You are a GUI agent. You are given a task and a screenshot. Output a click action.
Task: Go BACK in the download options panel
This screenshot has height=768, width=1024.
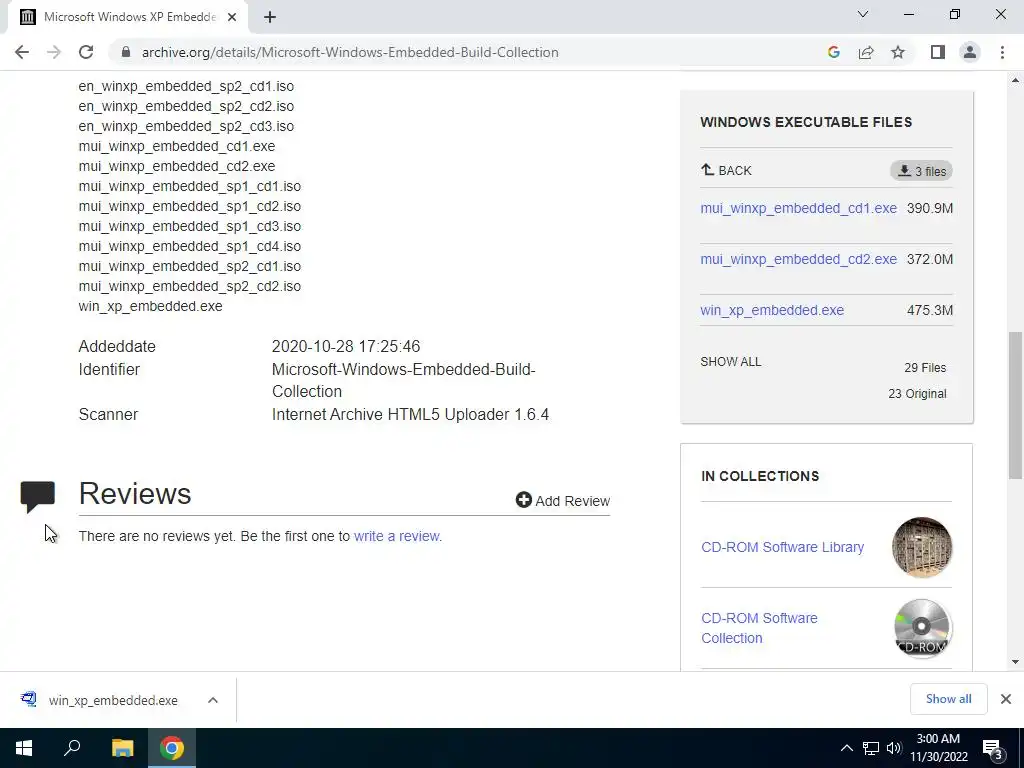[726, 170]
